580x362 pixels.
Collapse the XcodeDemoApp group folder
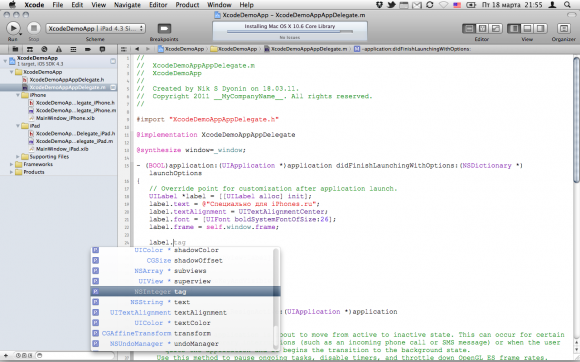pos(12,72)
